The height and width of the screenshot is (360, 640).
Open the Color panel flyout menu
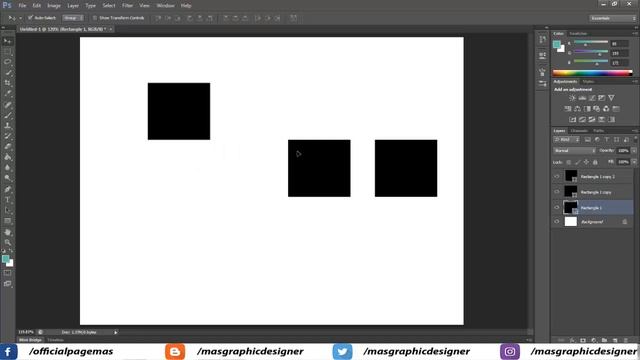(635, 33)
